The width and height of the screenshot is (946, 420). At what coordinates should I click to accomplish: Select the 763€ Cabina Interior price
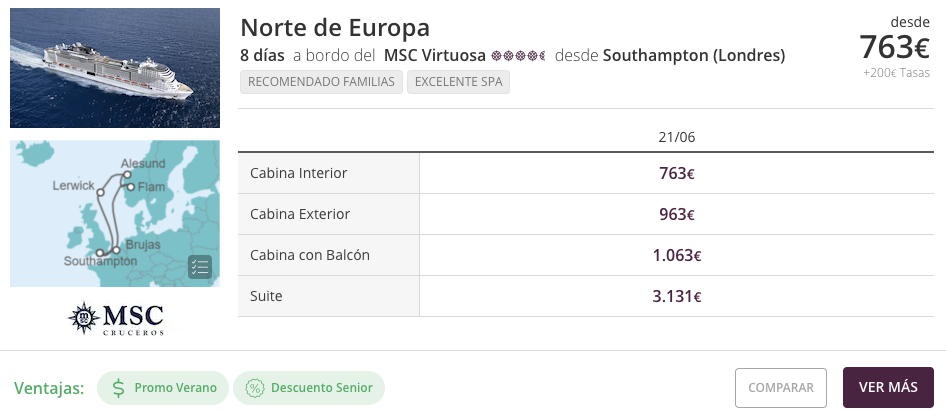point(676,174)
